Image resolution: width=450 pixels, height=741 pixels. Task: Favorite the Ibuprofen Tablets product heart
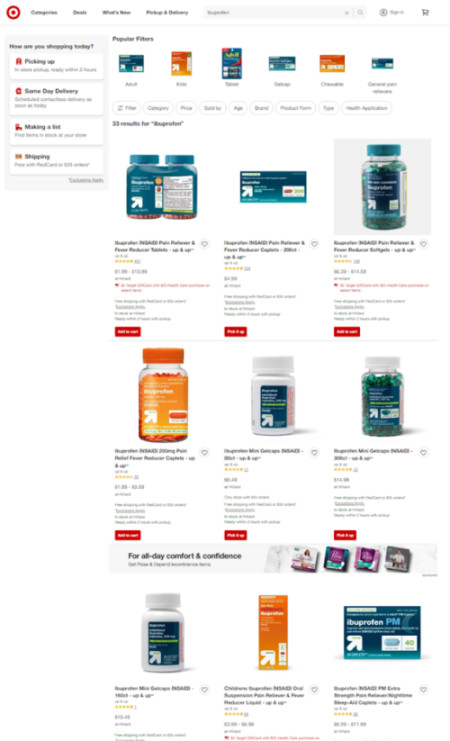point(205,244)
